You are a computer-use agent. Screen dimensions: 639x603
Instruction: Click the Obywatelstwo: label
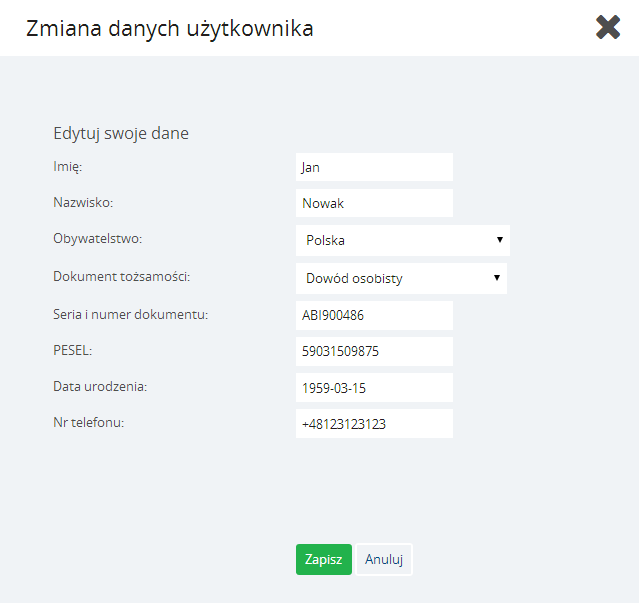[98, 238]
